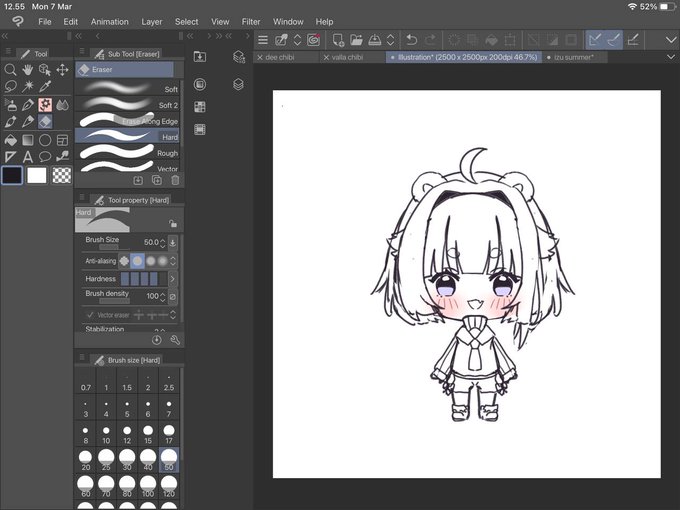Image resolution: width=680 pixels, height=510 pixels.
Task: Toggle the tool property lock icon
Action: click(173, 224)
